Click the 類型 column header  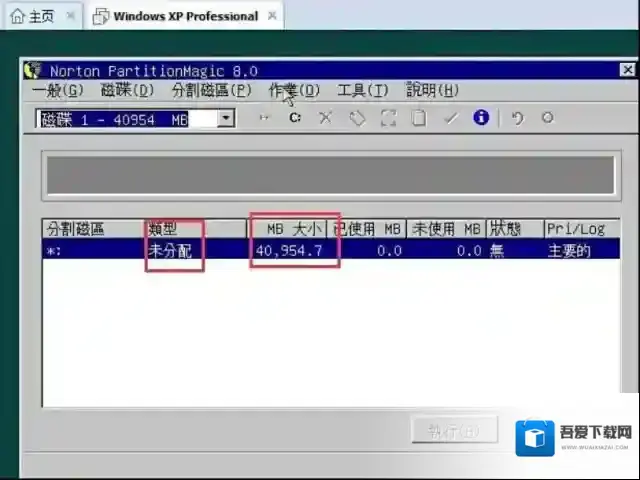195,229
